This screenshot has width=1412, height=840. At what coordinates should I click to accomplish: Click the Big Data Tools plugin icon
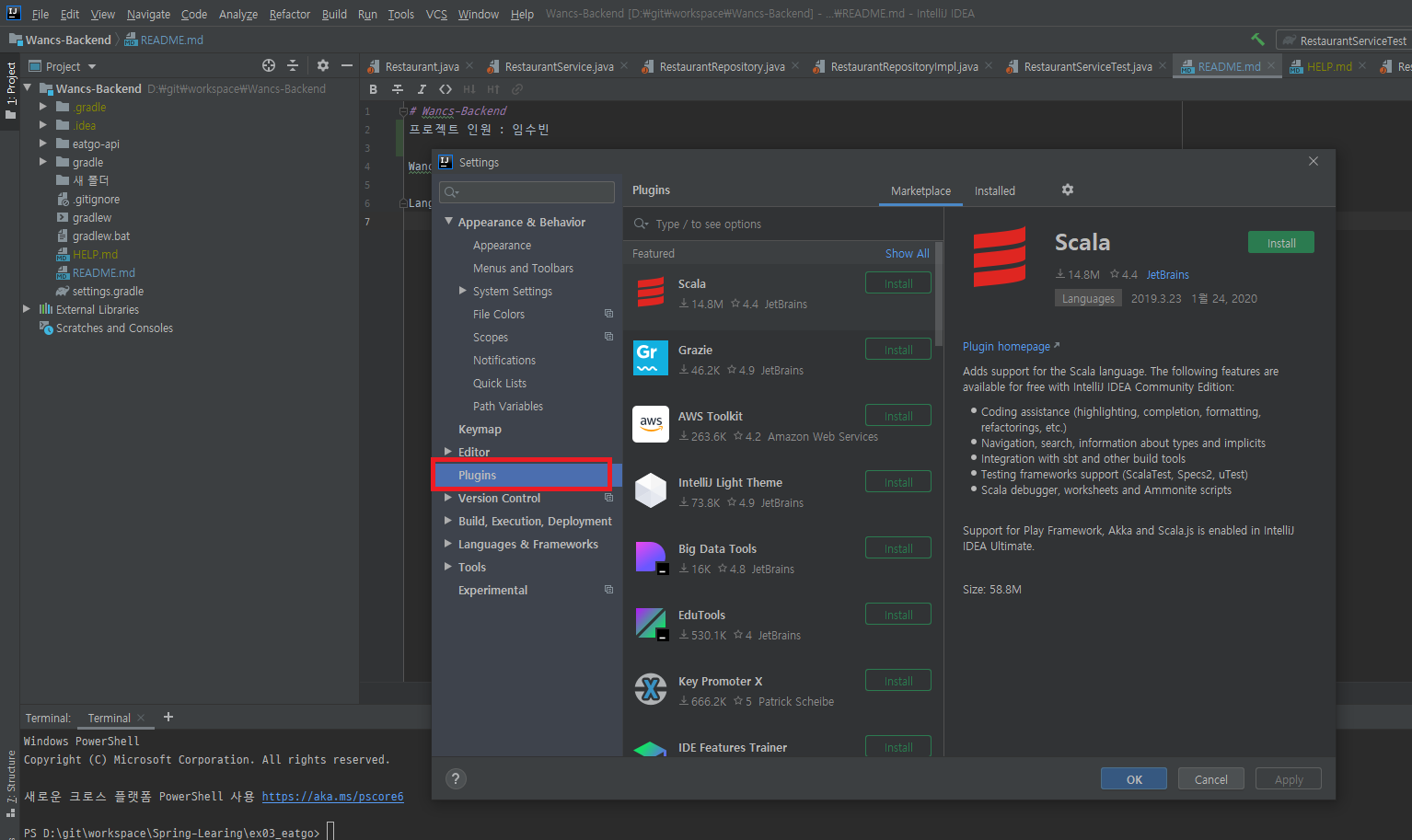pos(651,557)
